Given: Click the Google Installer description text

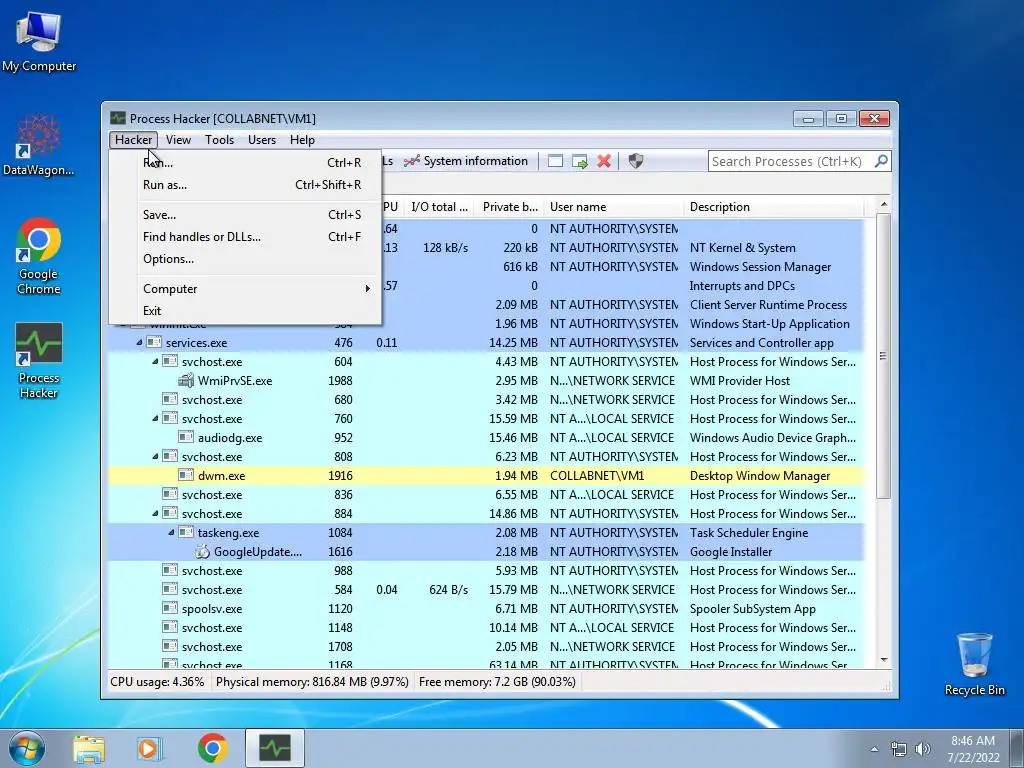Looking at the screenshot, I should pyautogui.click(x=731, y=552).
